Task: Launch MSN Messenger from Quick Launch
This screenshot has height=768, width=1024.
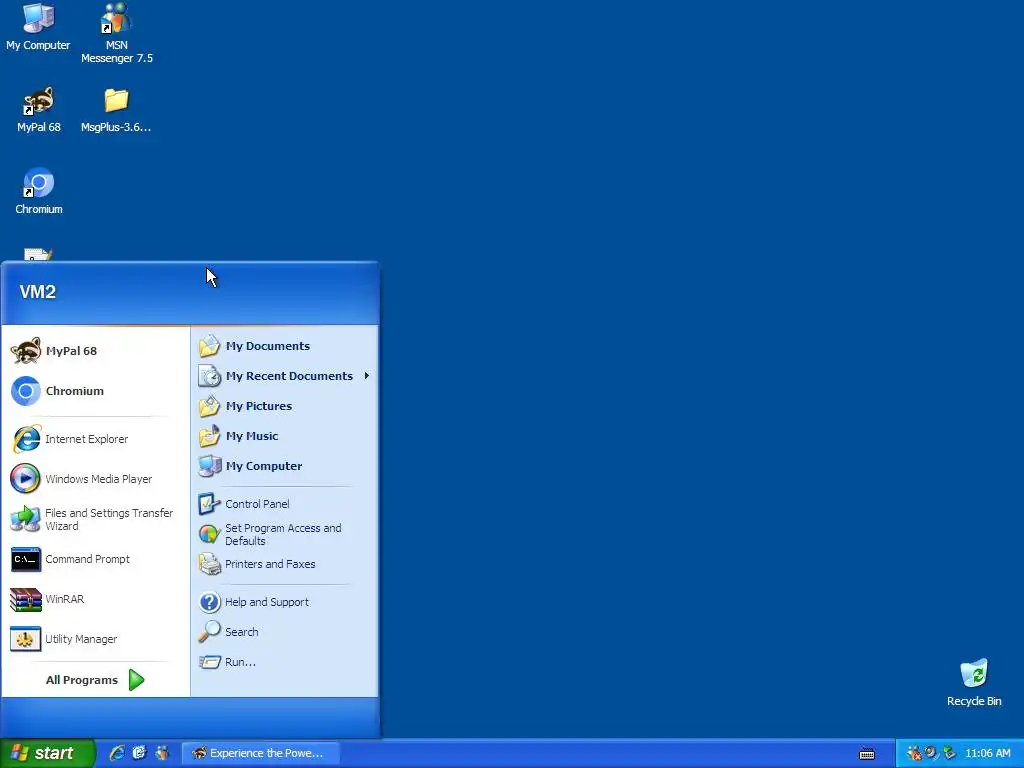Action: pos(162,753)
